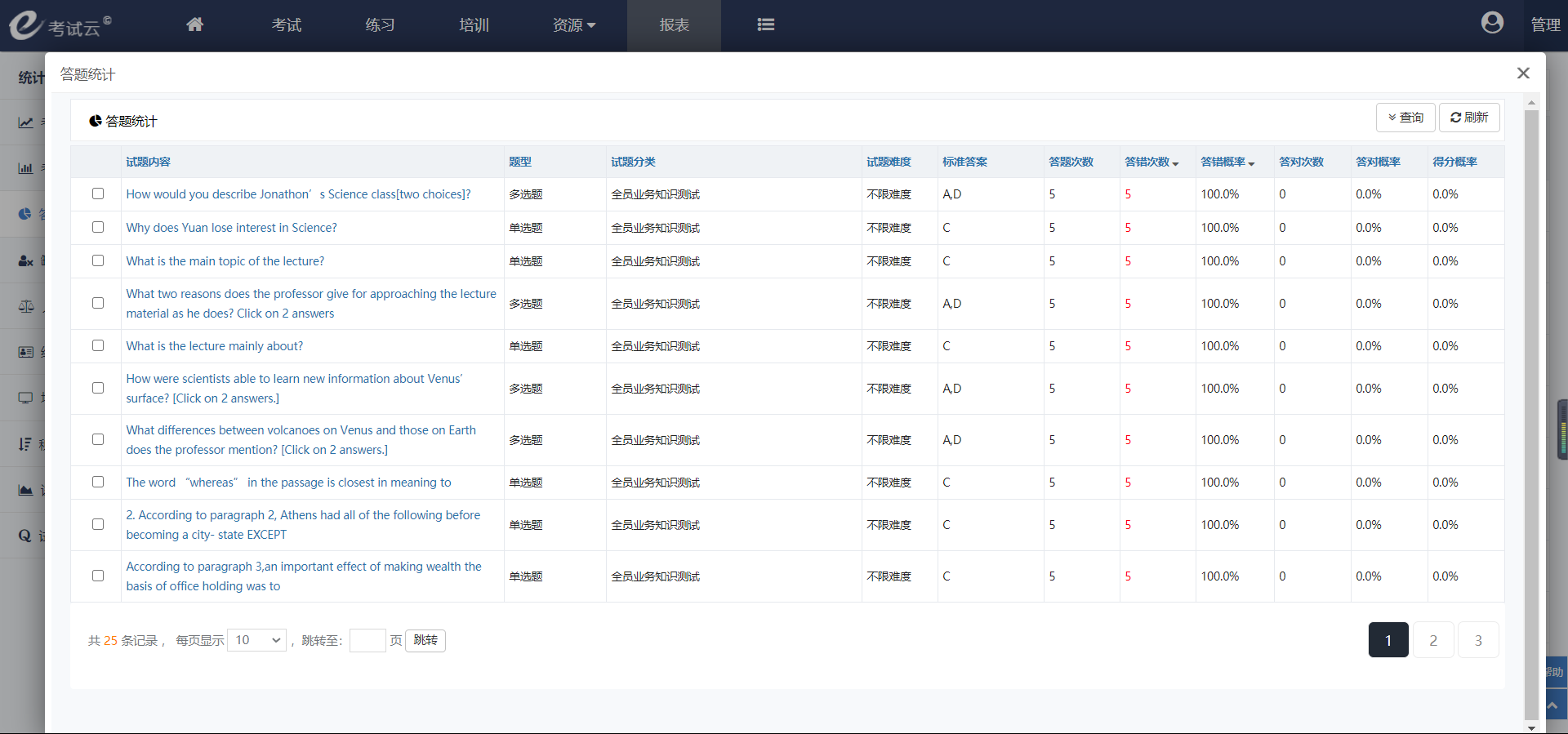Image resolution: width=1568 pixels, height=734 pixels.
Task: Click the 答对概率 column header
Action: coord(1378,162)
